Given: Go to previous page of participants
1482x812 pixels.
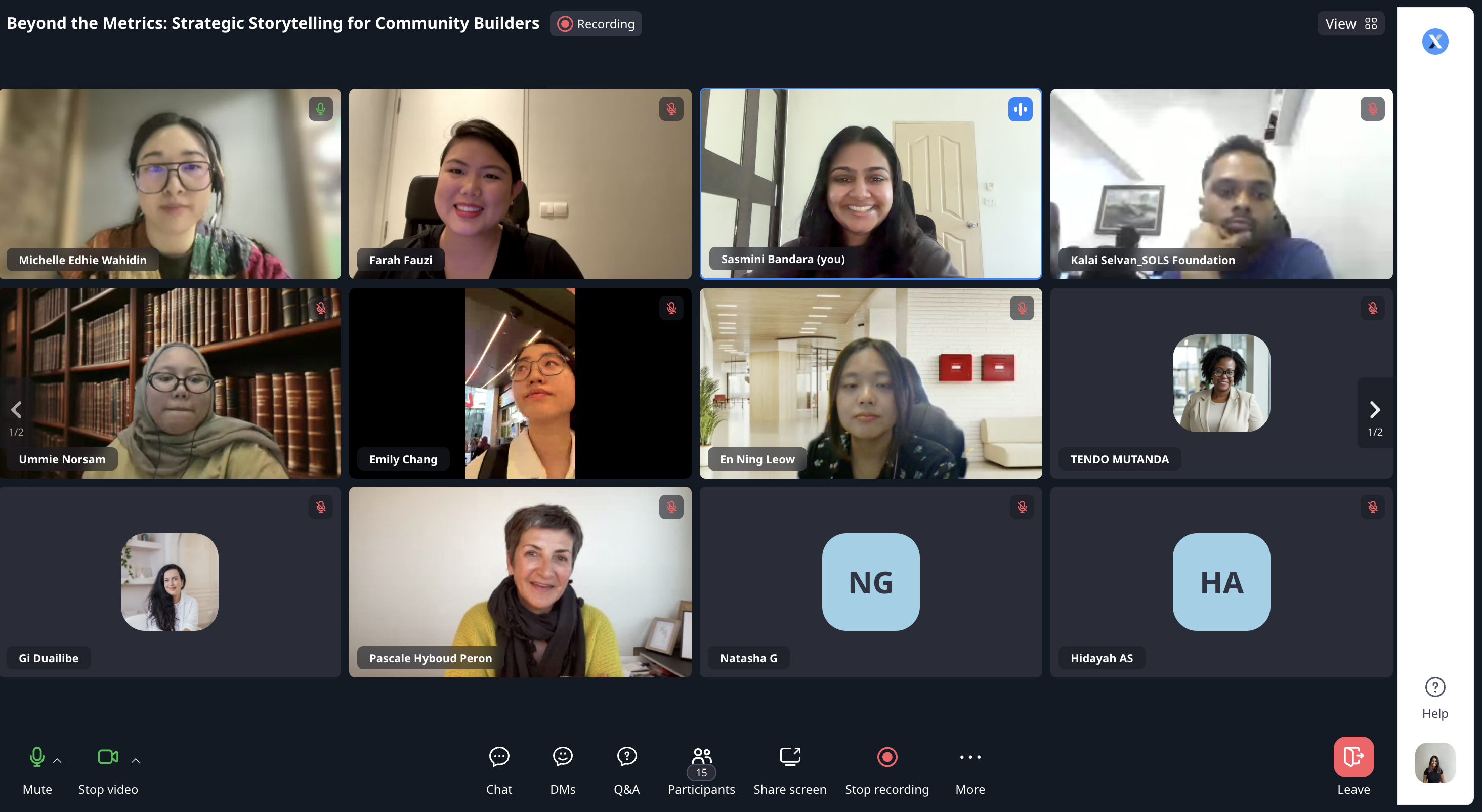Looking at the screenshot, I should tap(16, 410).
